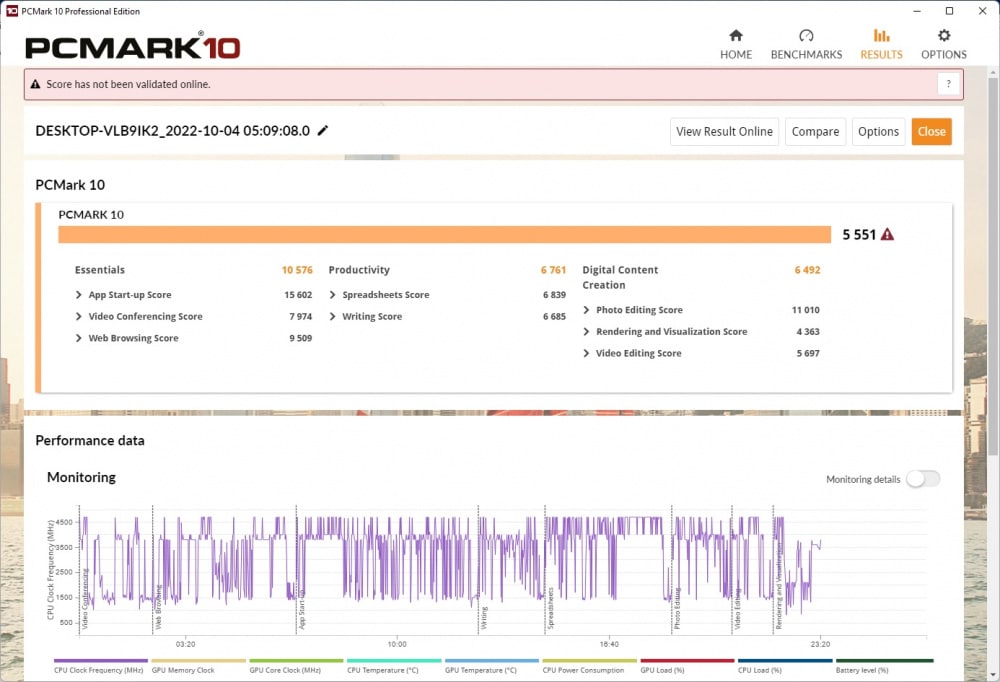Expand App Start-up Score details
This screenshot has width=1000, height=682.
[x=78, y=295]
